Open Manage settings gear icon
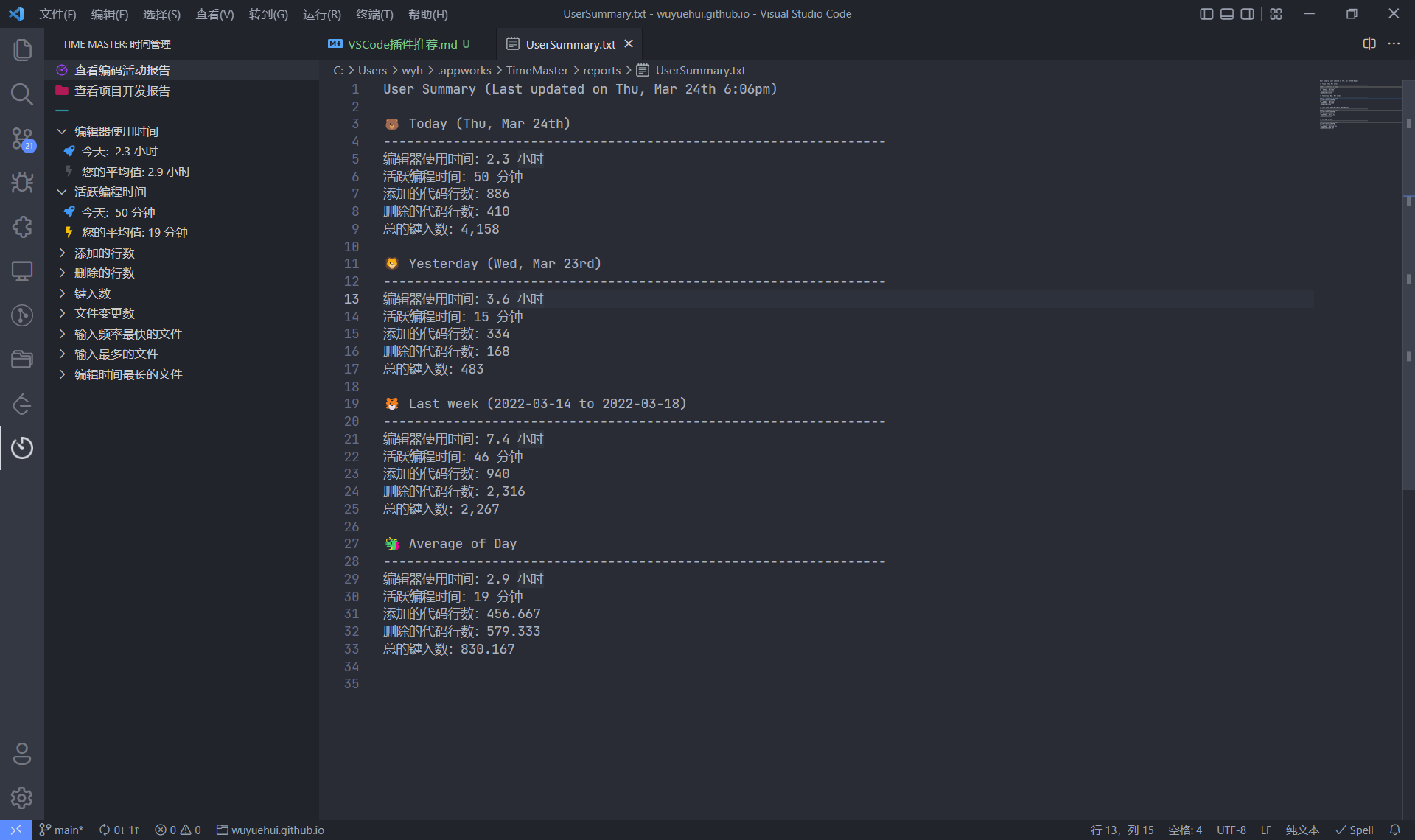1415x840 pixels. click(x=22, y=798)
